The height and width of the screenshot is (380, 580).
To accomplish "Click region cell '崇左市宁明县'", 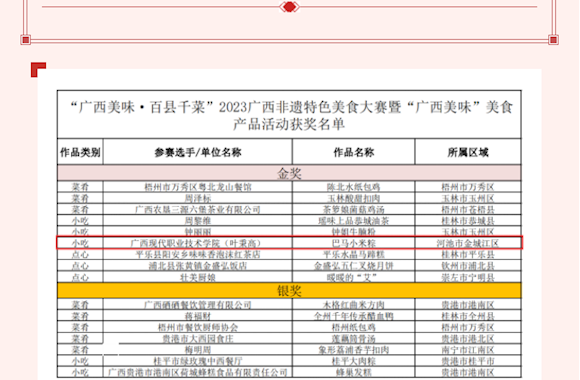I will point(468,277).
